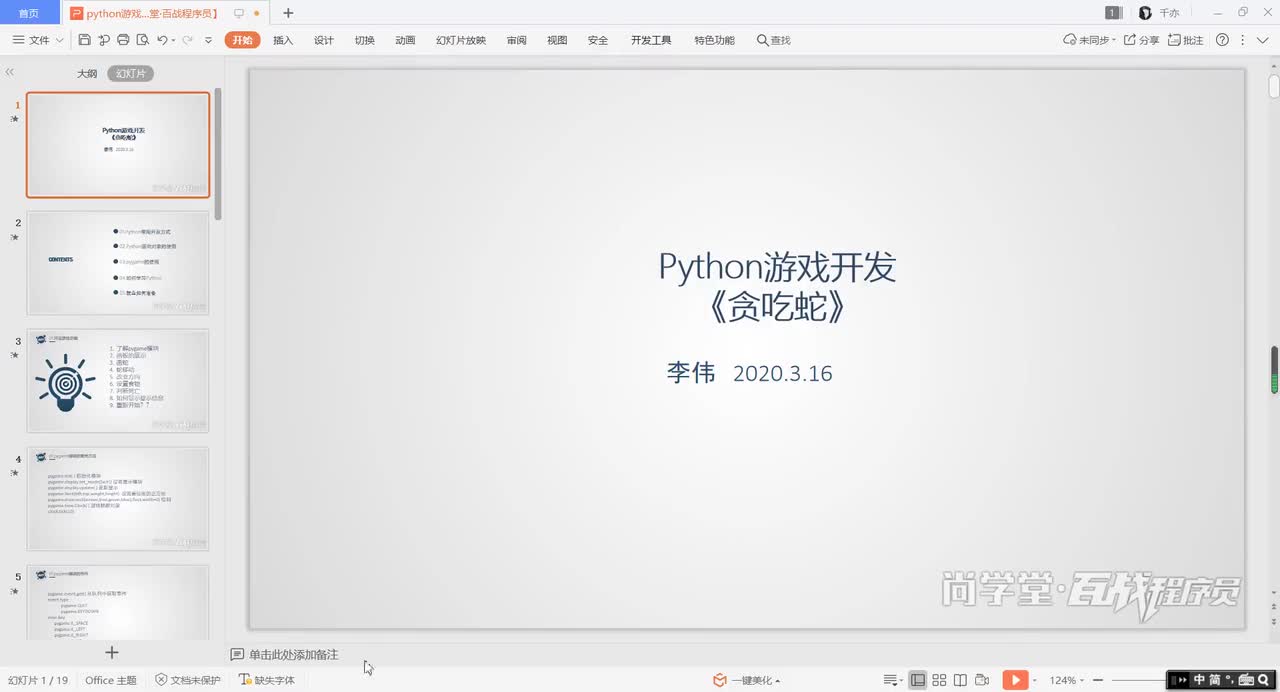The width and height of the screenshot is (1280, 692).
Task: Click the animation star under slide 1 number
Action: coord(14,119)
